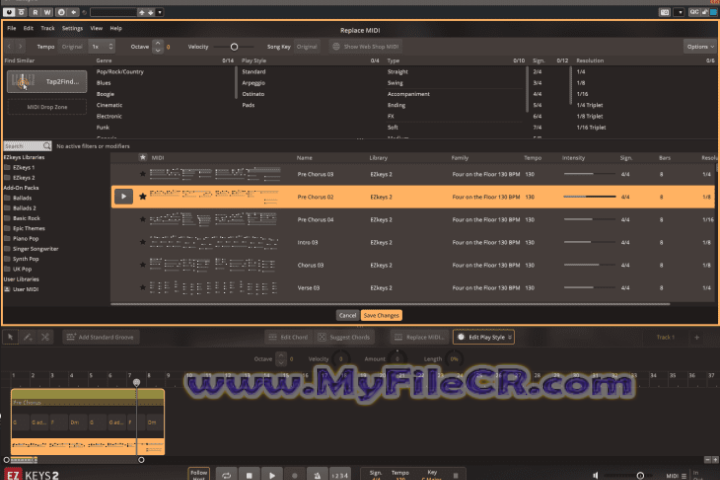Click Save Changes button
Image resolution: width=720 pixels, height=480 pixels.
381,315
